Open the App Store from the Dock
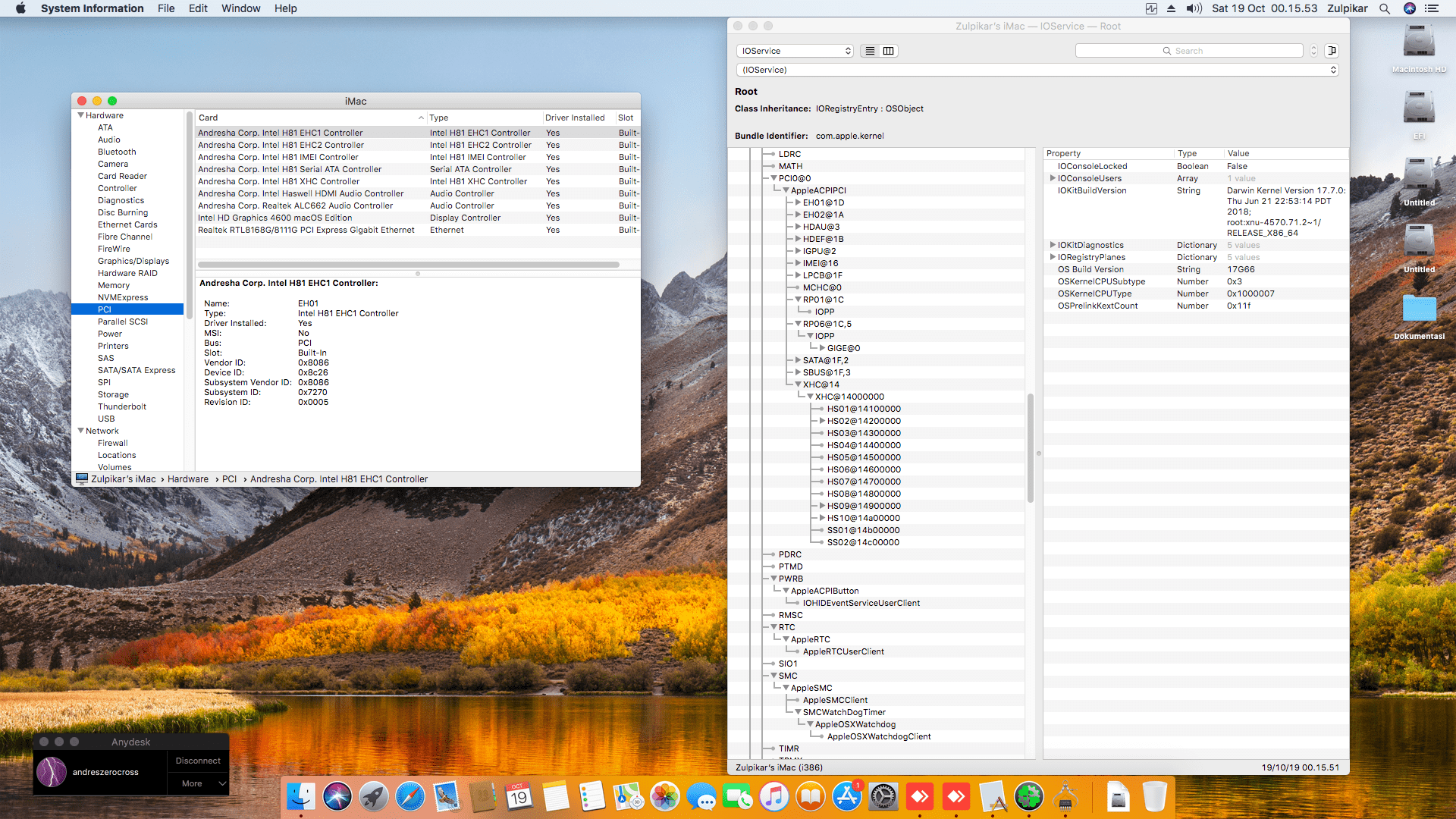 pyautogui.click(x=847, y=797)
